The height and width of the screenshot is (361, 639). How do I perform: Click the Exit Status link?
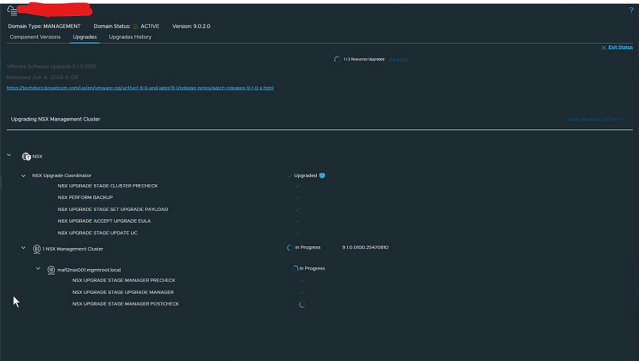(620, 47)
